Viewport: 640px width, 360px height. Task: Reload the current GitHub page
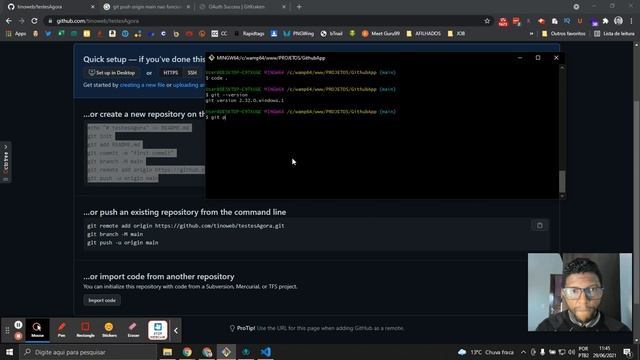pos(34,21)
